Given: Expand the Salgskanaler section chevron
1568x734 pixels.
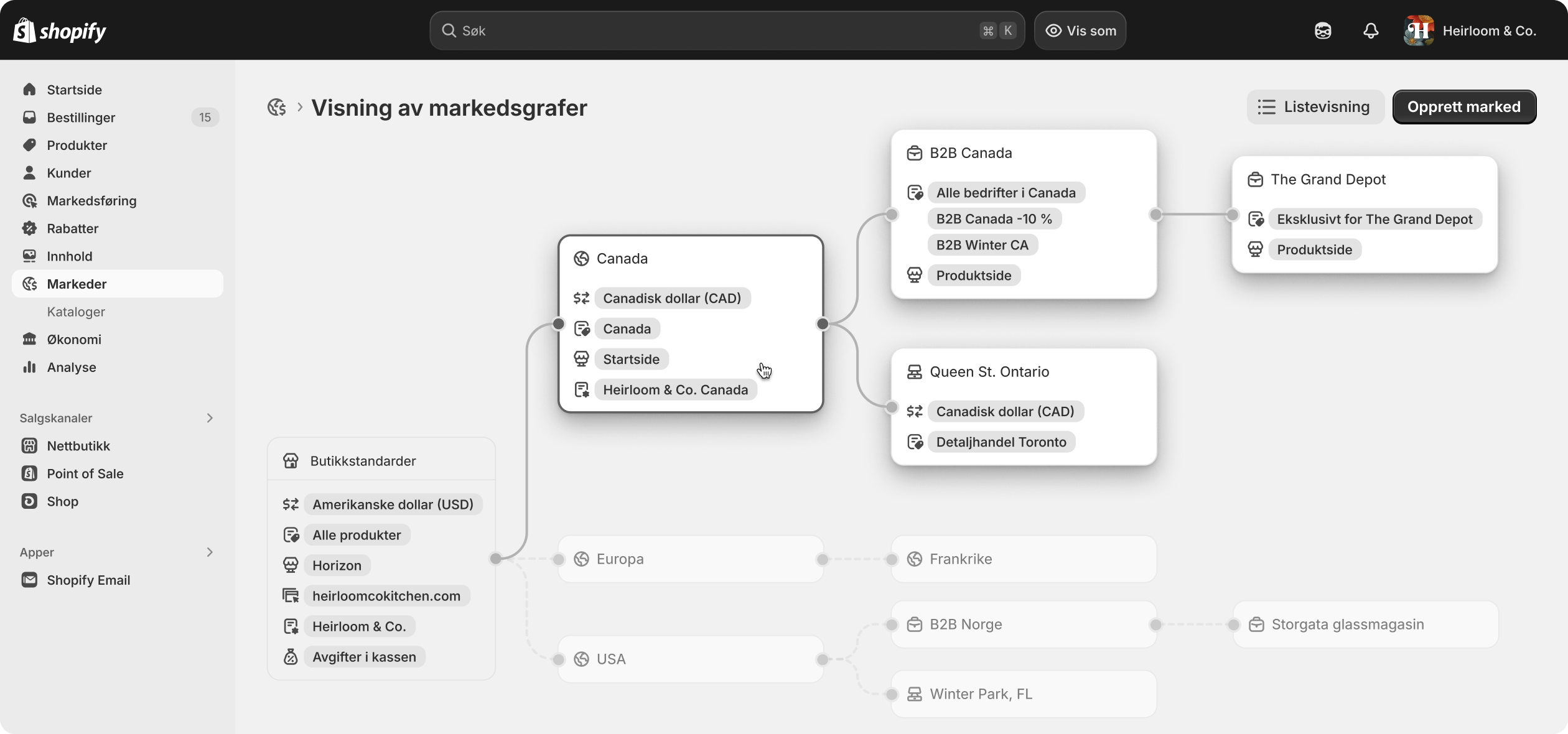Looking at the screenshot, I should 210,418.
